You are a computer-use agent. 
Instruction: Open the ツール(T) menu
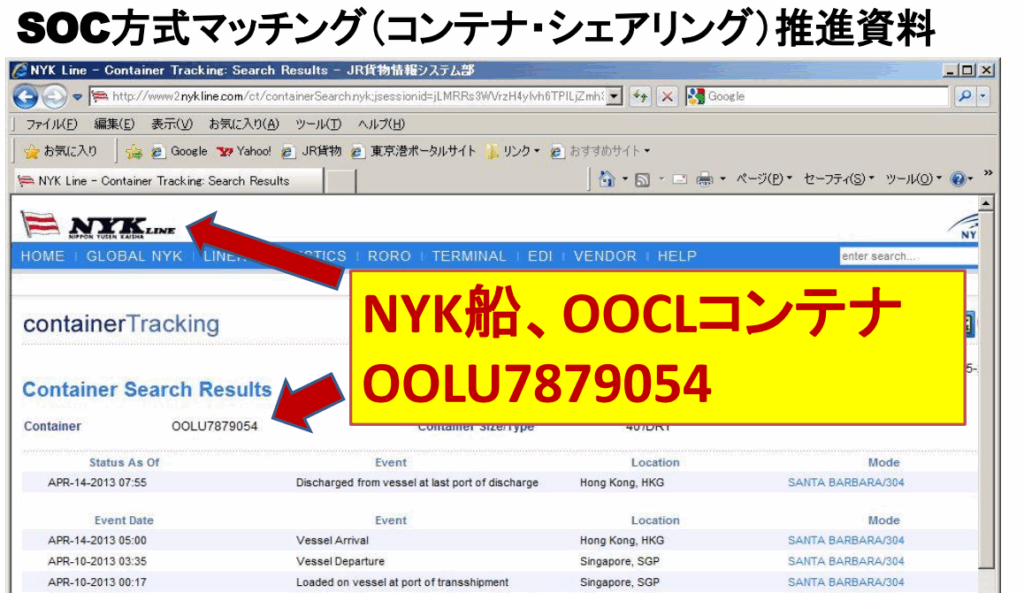click(x=317, y=124)
